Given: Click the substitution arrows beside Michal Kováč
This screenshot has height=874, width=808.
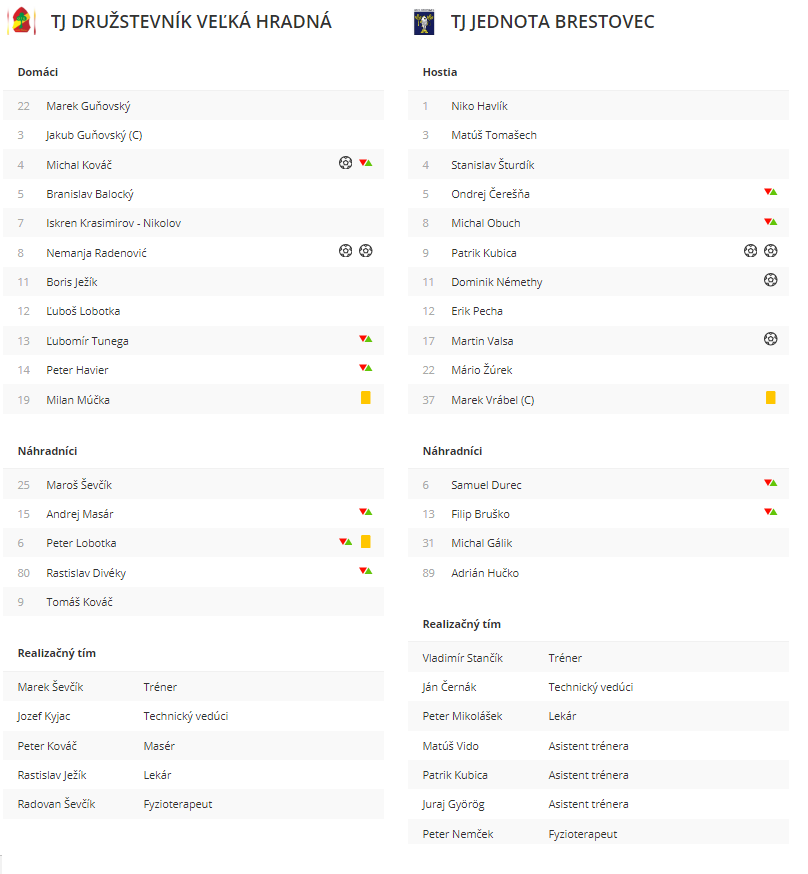Looking at the screenshot, I should (366, 163).
